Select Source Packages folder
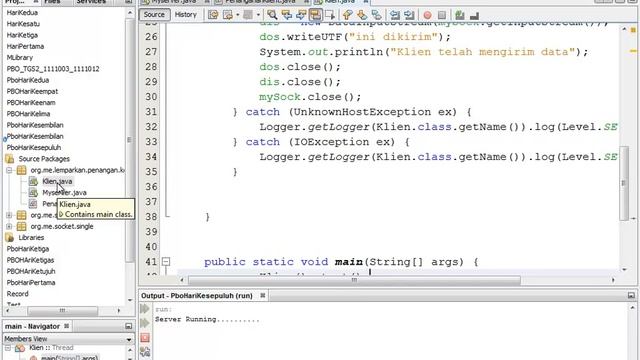The height and width of the screenshot is (360, 640). (x=44, y=159)
